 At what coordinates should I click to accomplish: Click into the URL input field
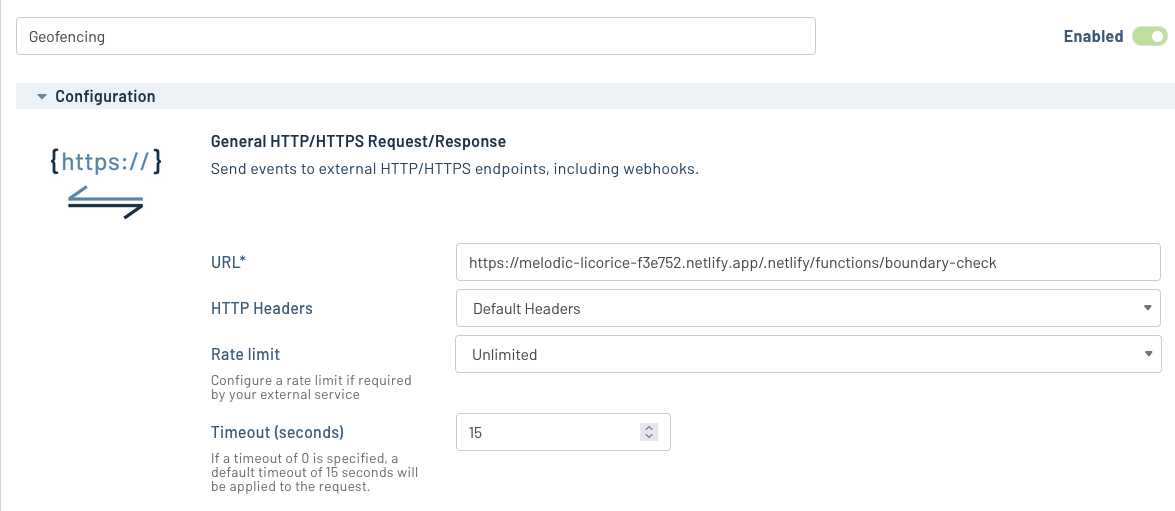(807, 263)
